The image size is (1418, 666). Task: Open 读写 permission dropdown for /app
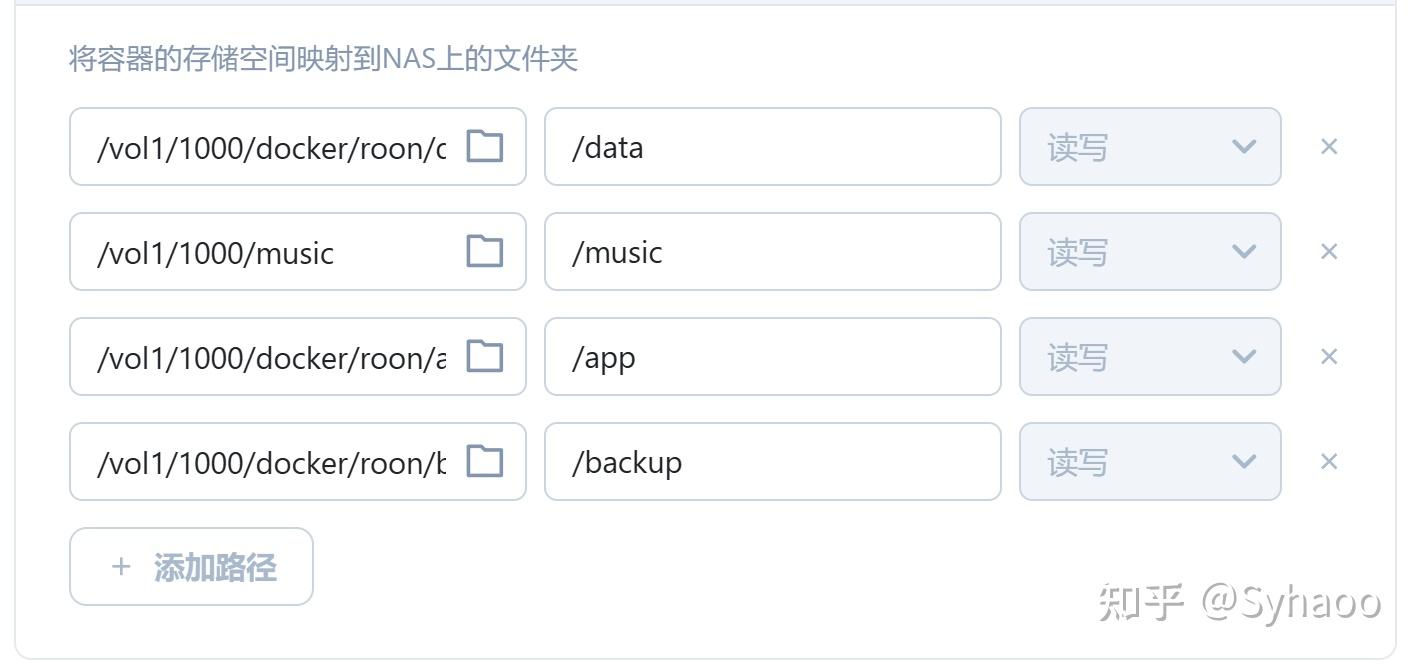[1150, 357]
